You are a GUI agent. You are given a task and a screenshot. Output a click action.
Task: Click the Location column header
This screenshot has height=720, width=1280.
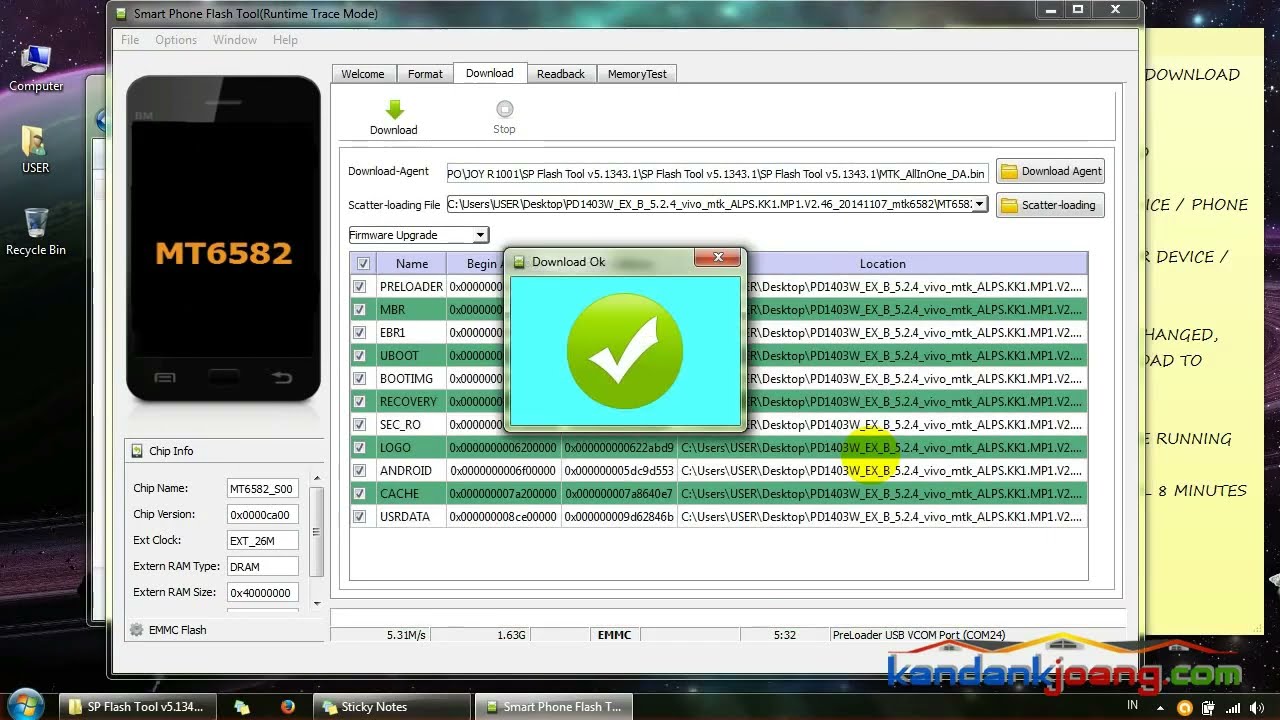(883, 264)
